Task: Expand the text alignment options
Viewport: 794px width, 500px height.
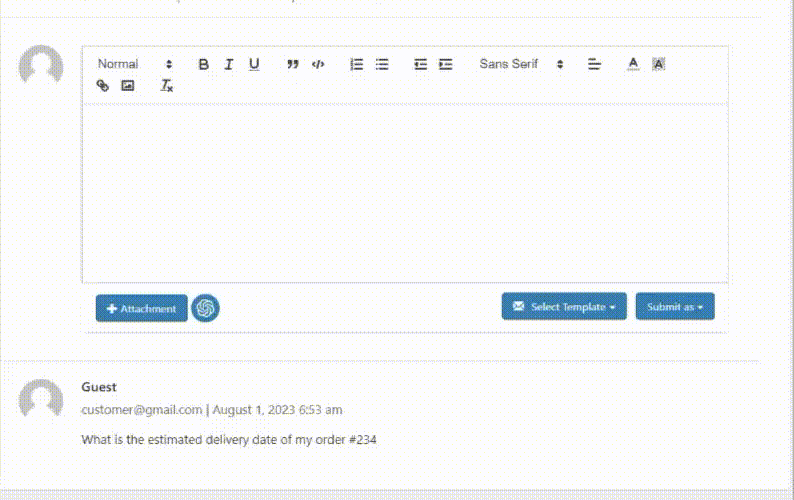Action: [x=594, y=64]
